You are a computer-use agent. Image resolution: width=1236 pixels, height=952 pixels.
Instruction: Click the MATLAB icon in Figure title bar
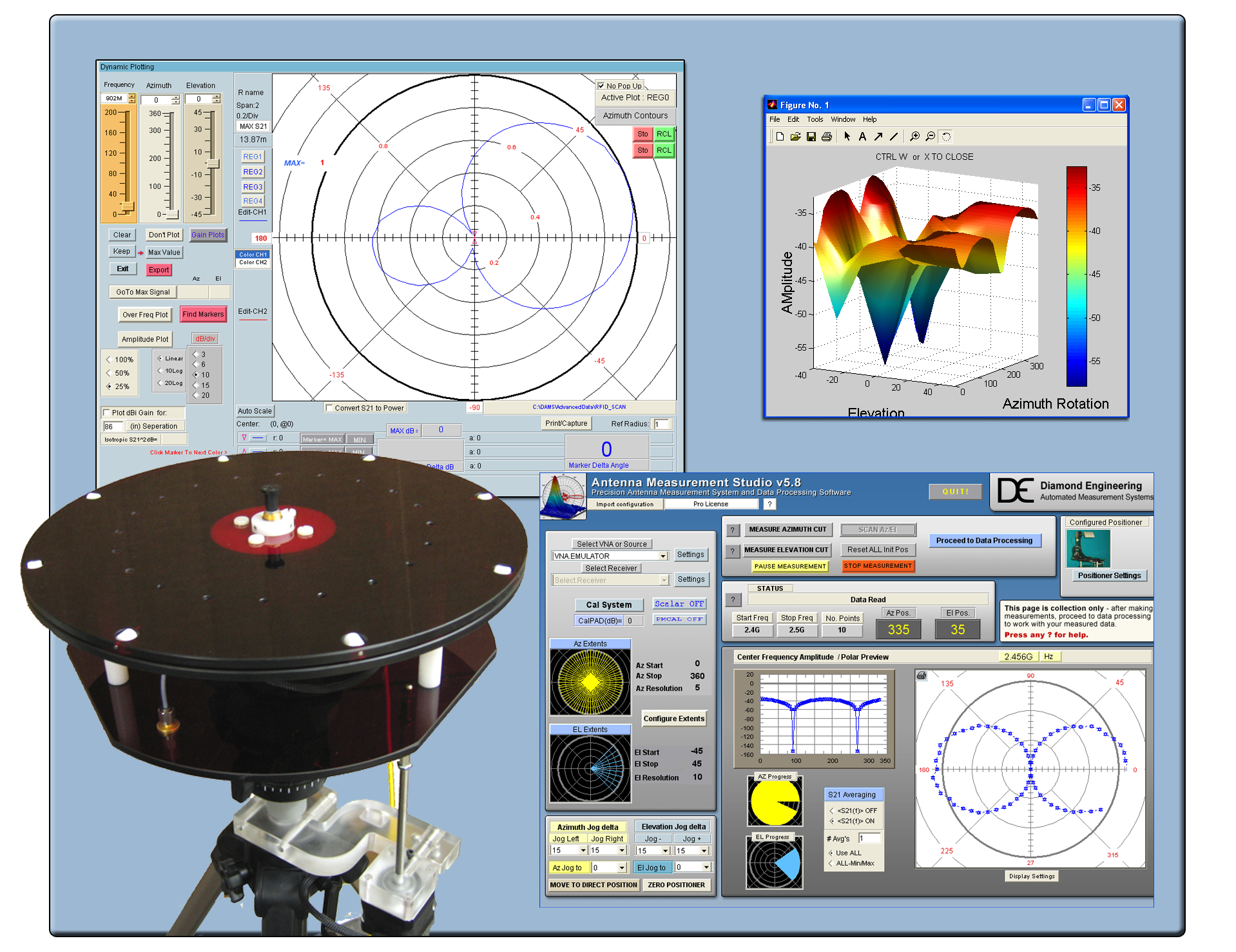772,104
